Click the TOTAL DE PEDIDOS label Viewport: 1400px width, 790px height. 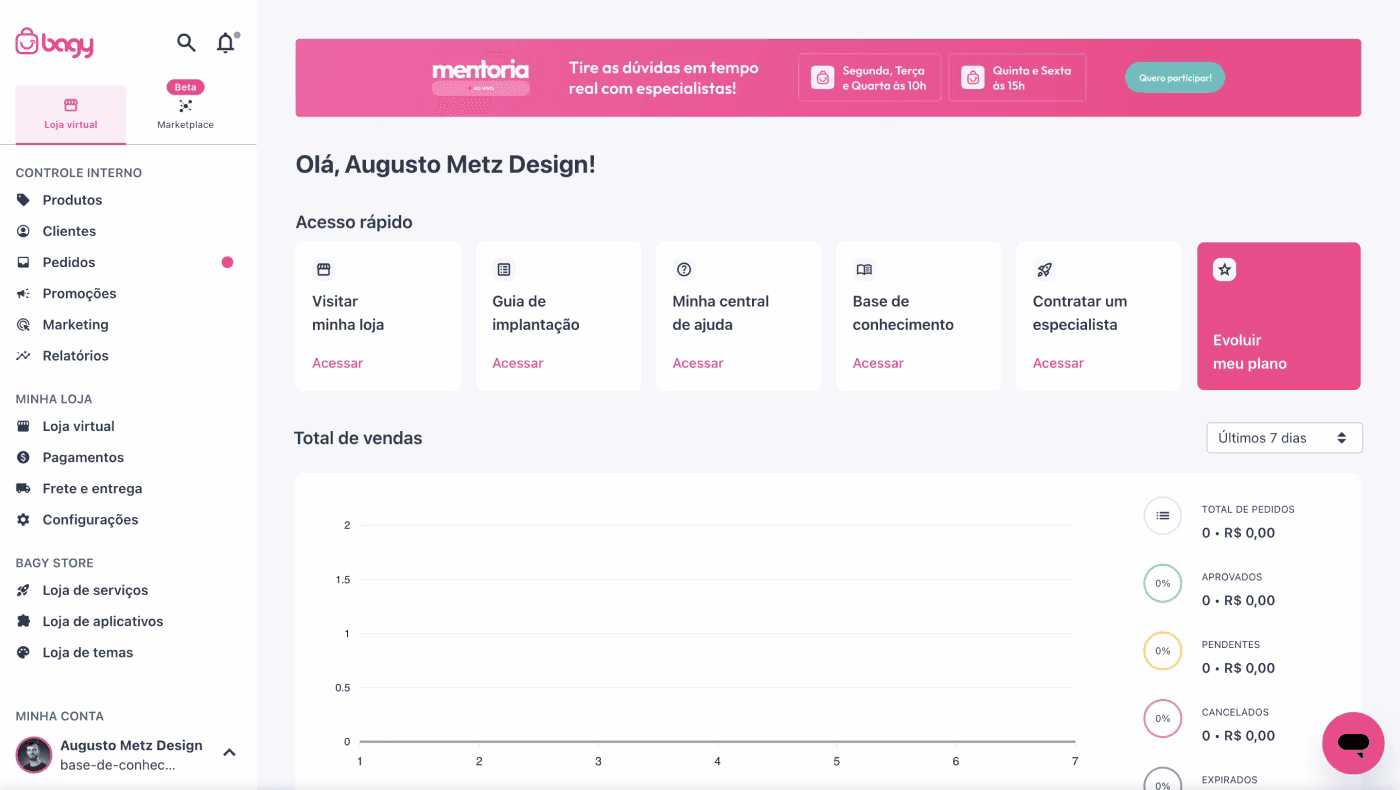1248,510
